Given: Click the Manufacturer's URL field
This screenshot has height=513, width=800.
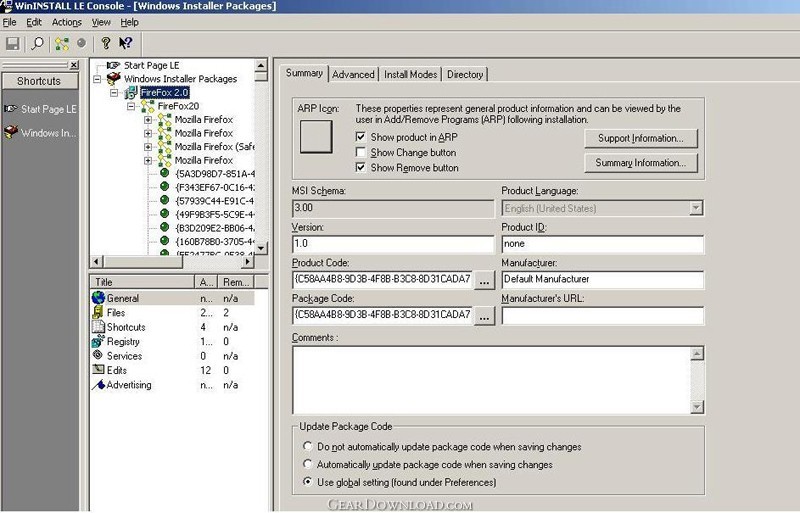Looking at the screenshot, I should point(603,315).
